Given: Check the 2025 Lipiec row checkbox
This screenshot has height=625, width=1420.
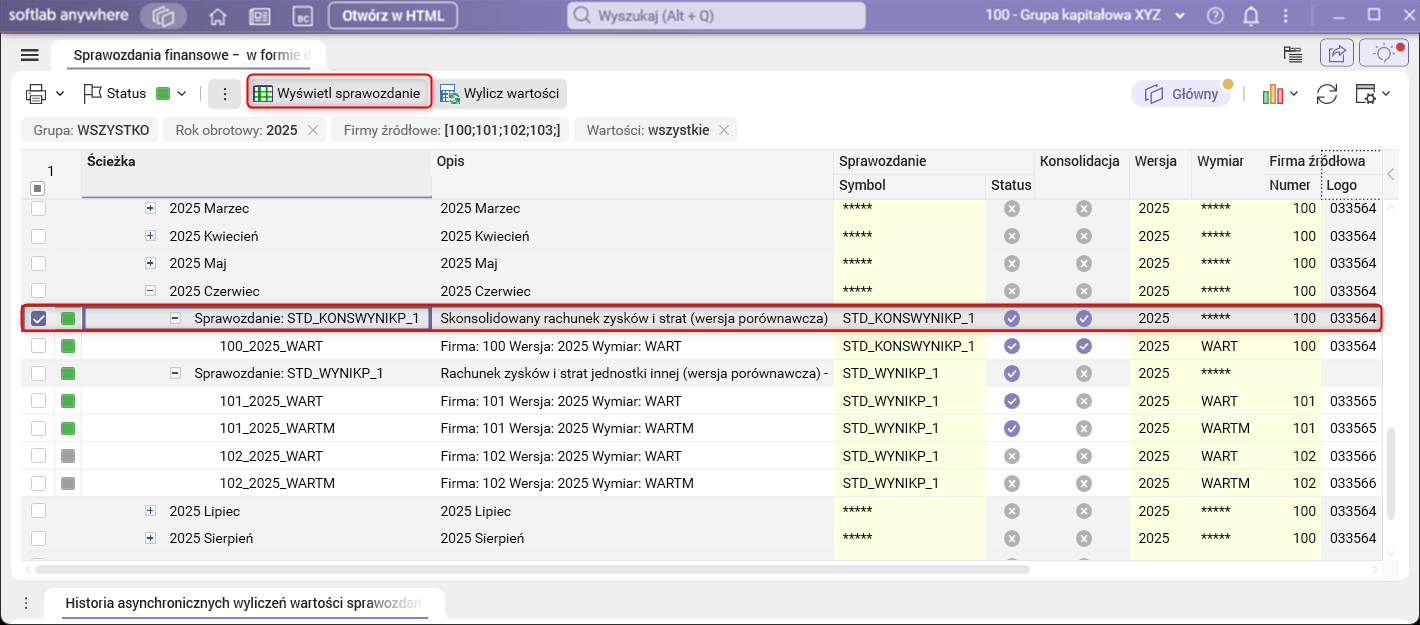Looking at the screenshot, I should 38,511.
